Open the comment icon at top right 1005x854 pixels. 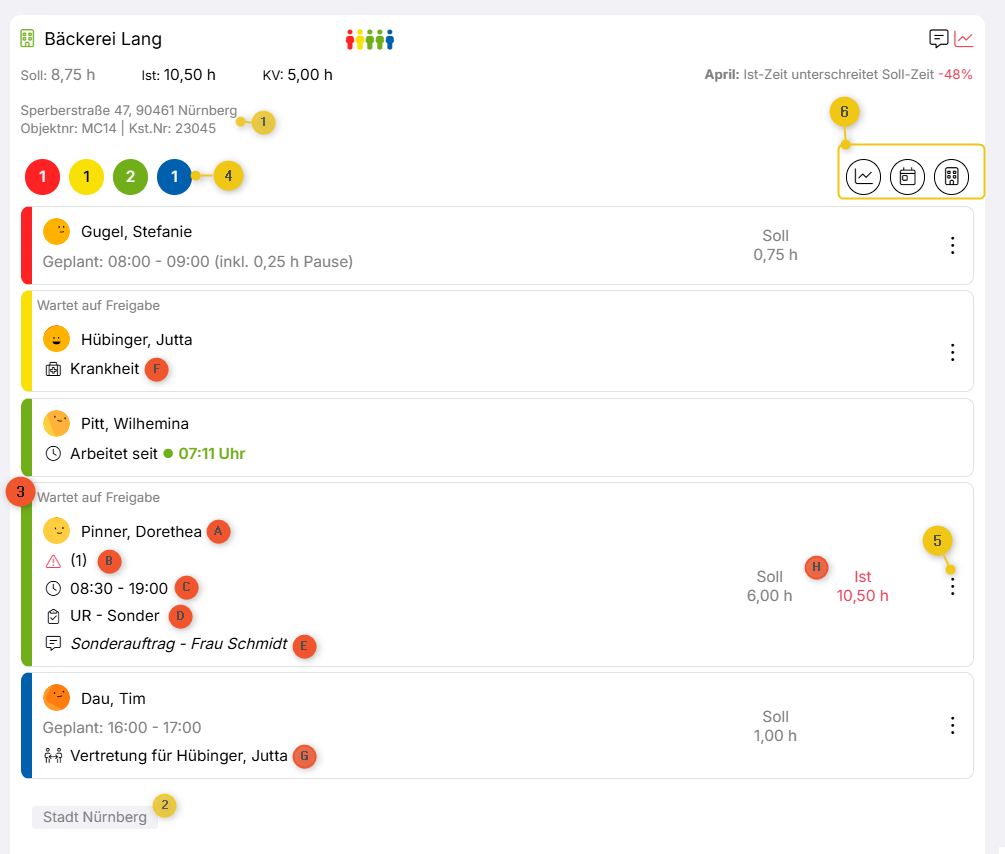coord(938,39)
